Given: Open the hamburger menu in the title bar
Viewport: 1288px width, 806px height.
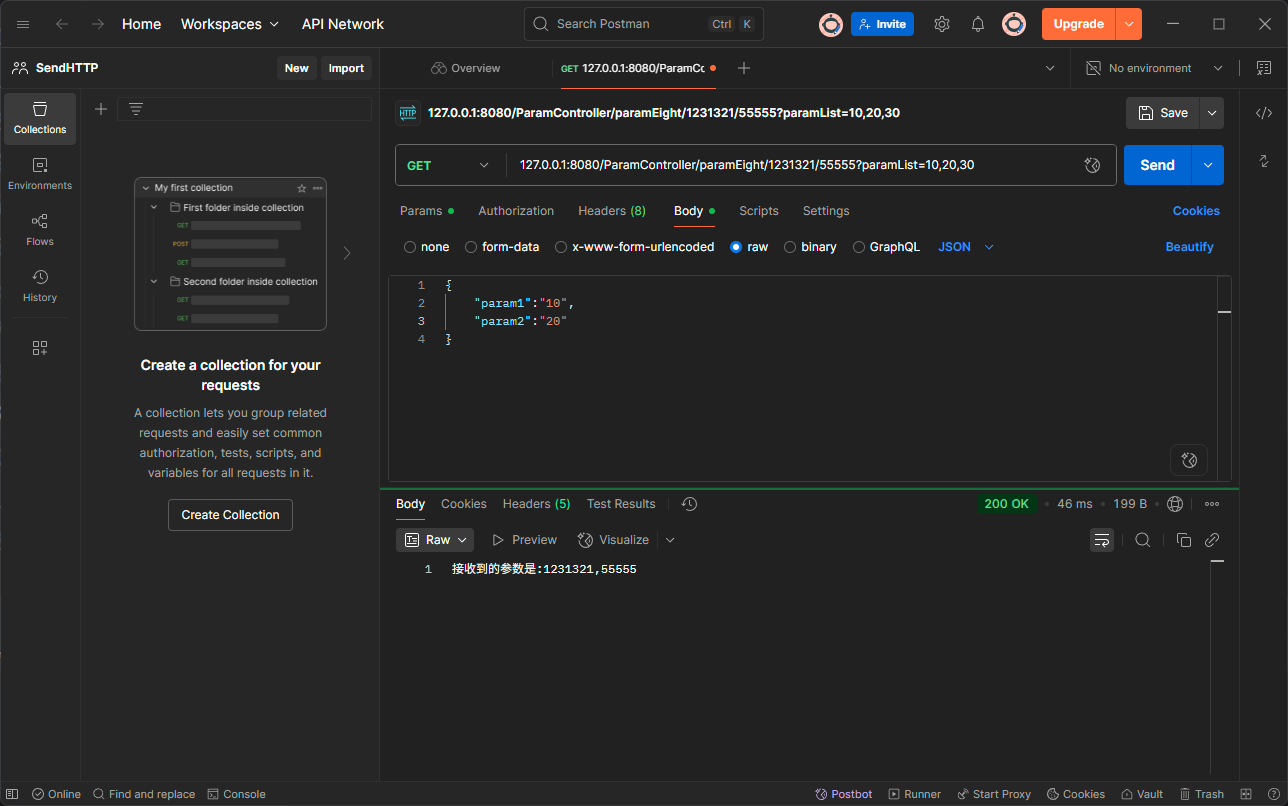Looking at the screenshot, I should [23, 24].
